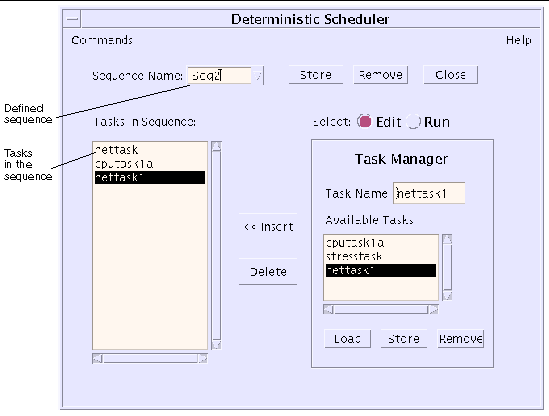Click the Sequence Name text field
Image resolution: width=549 pixels, height=416 pixels.
click(219, 75)
